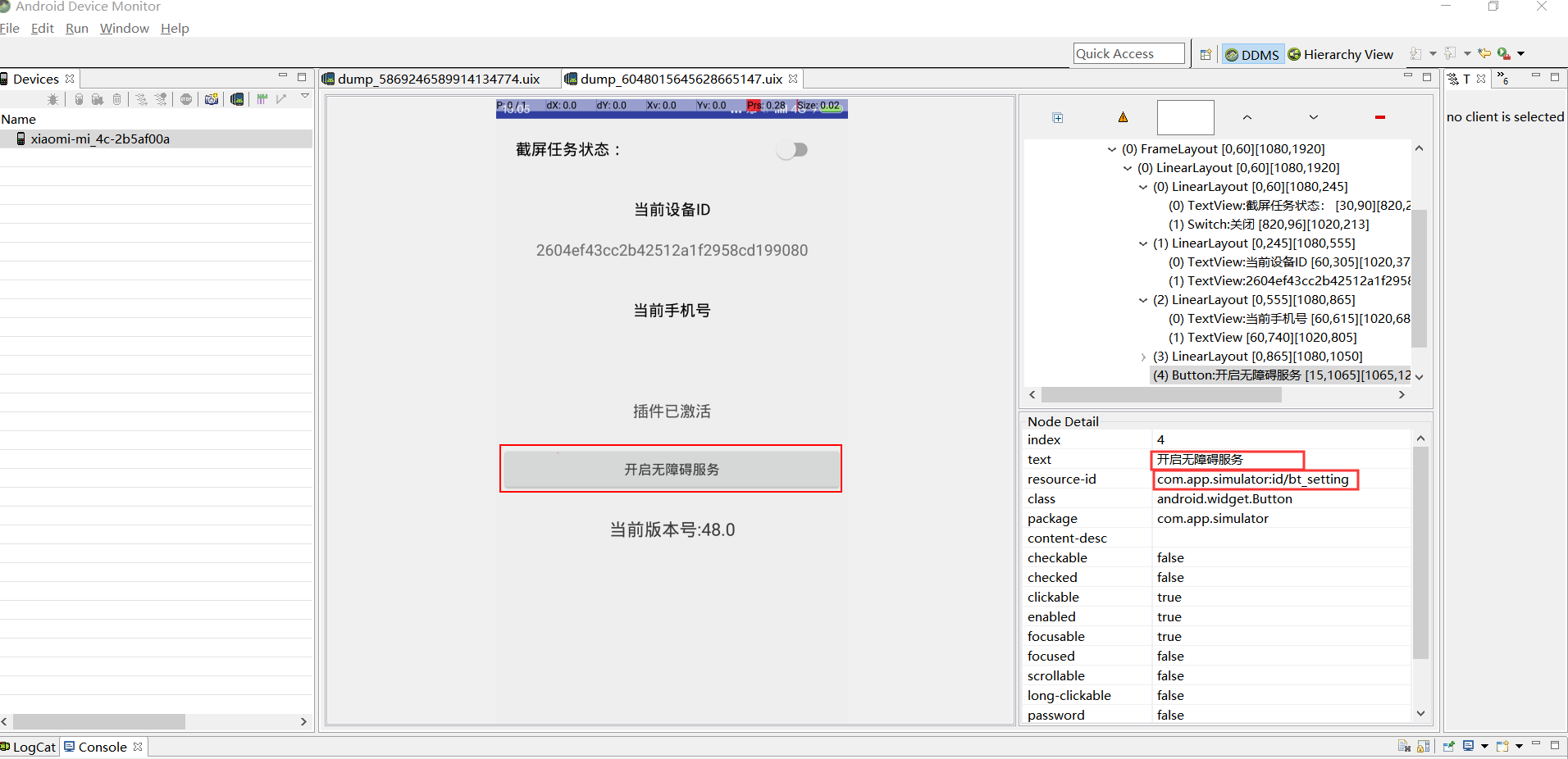Screen dimensions: 1568x759
Task: Click the red minus clear-search icon
Action: click(1380, 117)
